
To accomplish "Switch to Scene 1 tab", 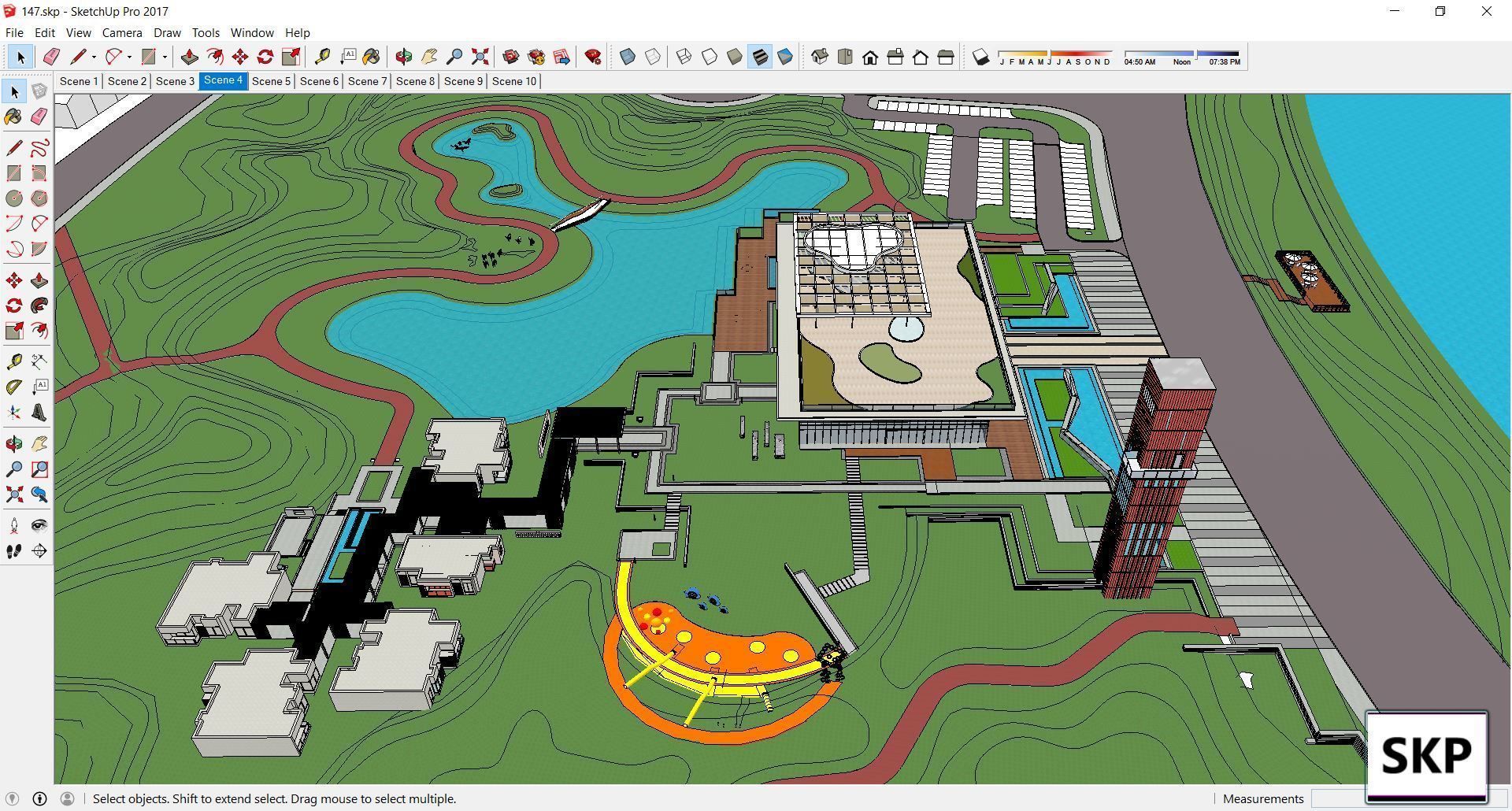I will point(79,81).
